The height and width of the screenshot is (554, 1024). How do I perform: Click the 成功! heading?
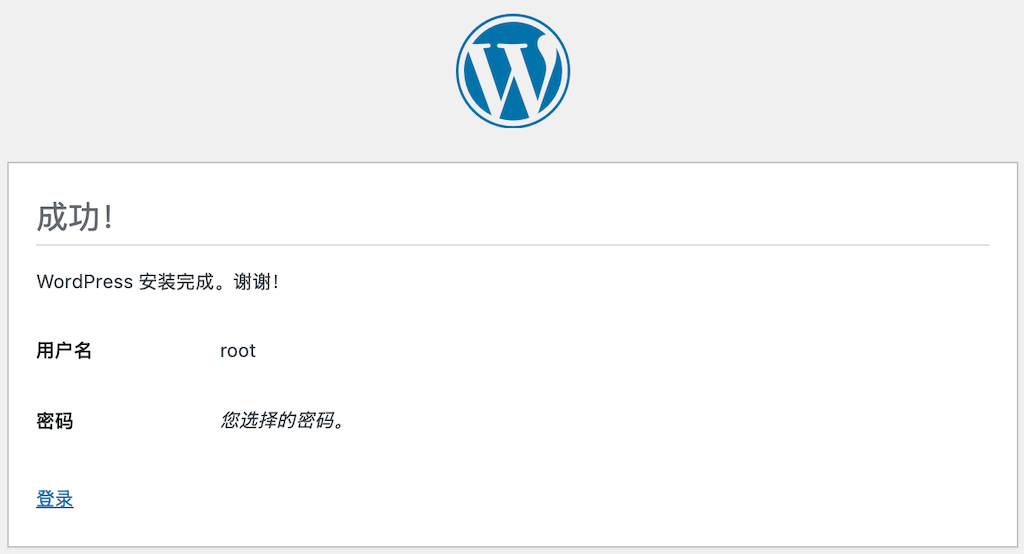click(74, 217)
